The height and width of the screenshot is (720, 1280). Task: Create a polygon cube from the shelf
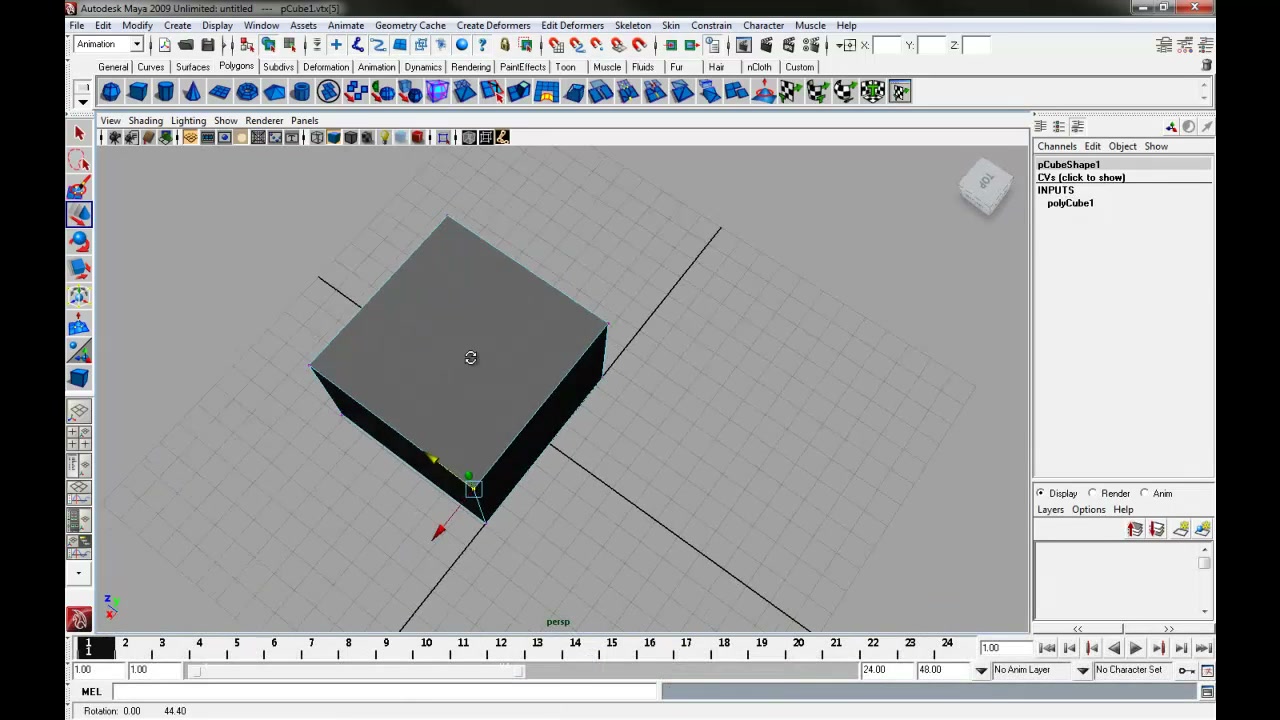point(138,92)
